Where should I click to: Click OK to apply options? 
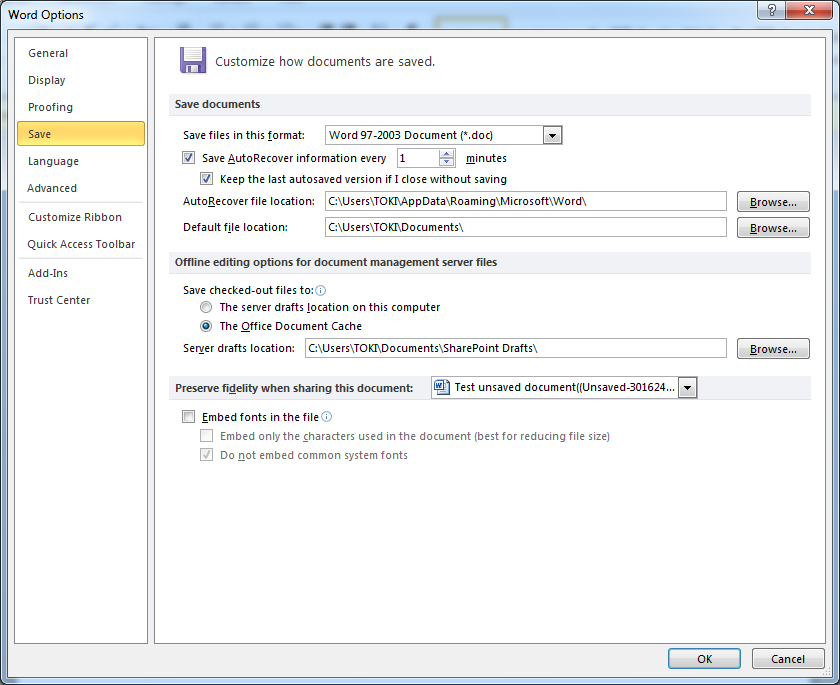(x=704, y=659)
